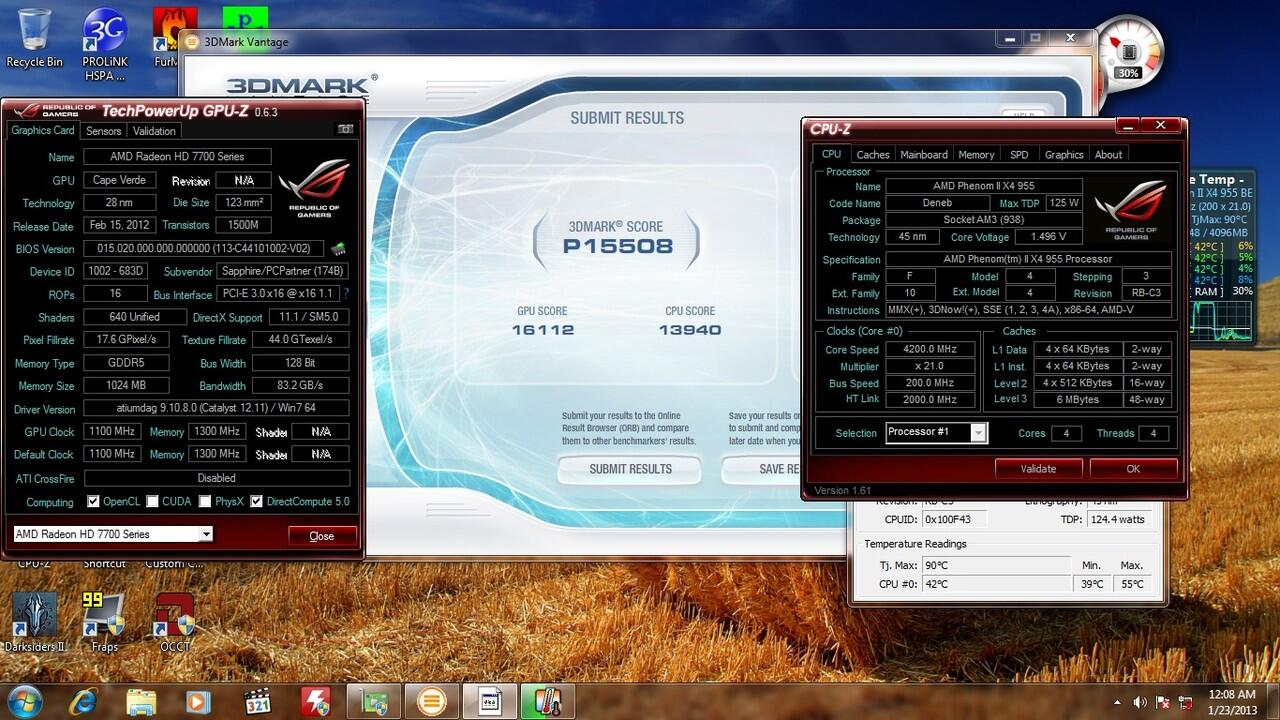The height and width of the screenshot is (720, 1280).
Task: Open the PROLiNK HSPA desktop shortcut
Action: pyautogui.click(x=105, y=45)
